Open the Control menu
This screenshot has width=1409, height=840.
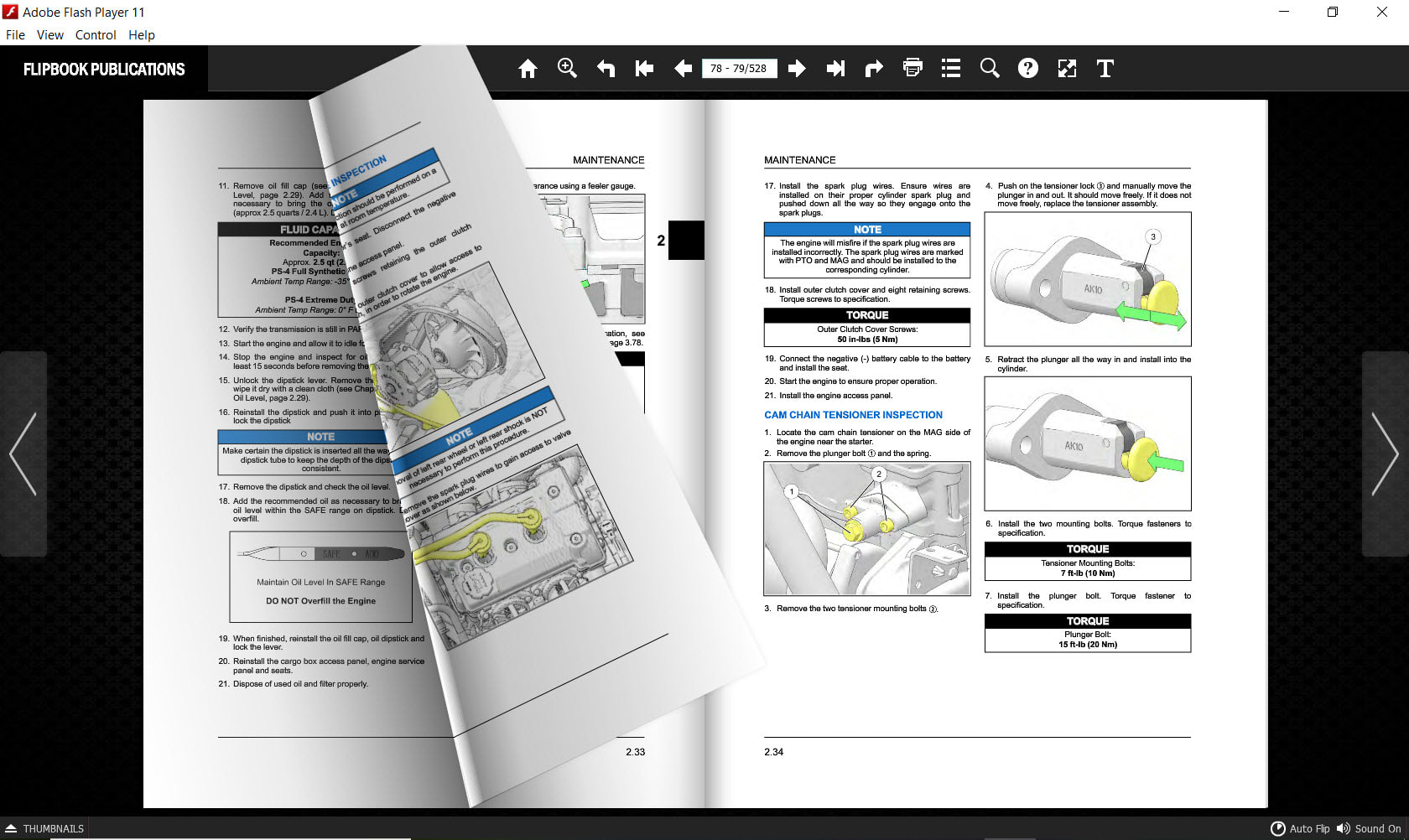[x=96, y=35]
